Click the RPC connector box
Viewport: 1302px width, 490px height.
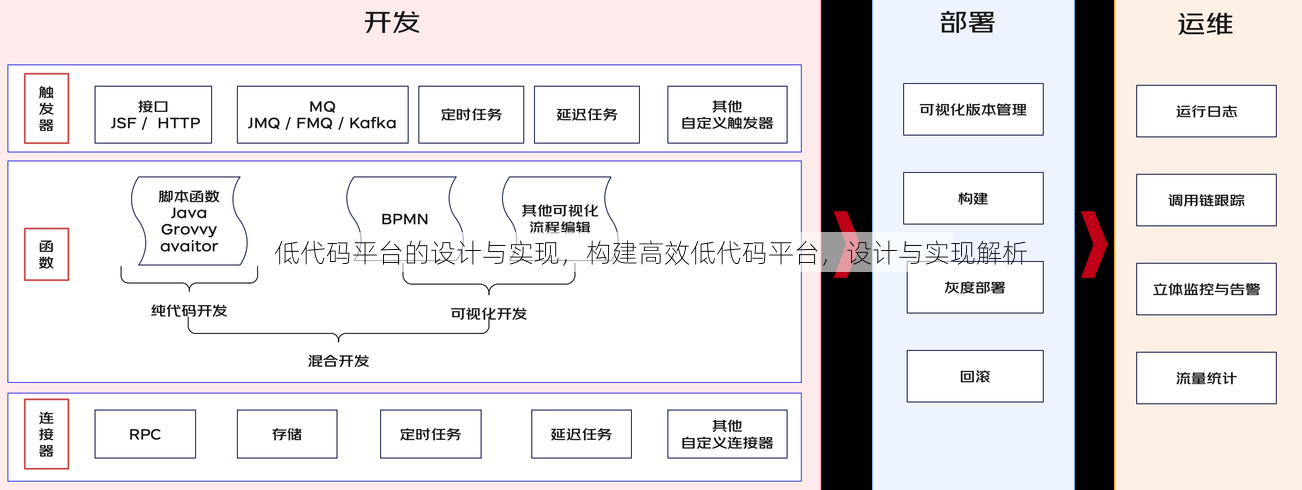(x=145, y=434)
